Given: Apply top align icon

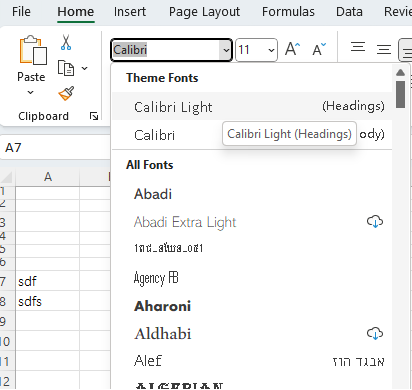Looking at the screenshot, I should pos(358,47).
